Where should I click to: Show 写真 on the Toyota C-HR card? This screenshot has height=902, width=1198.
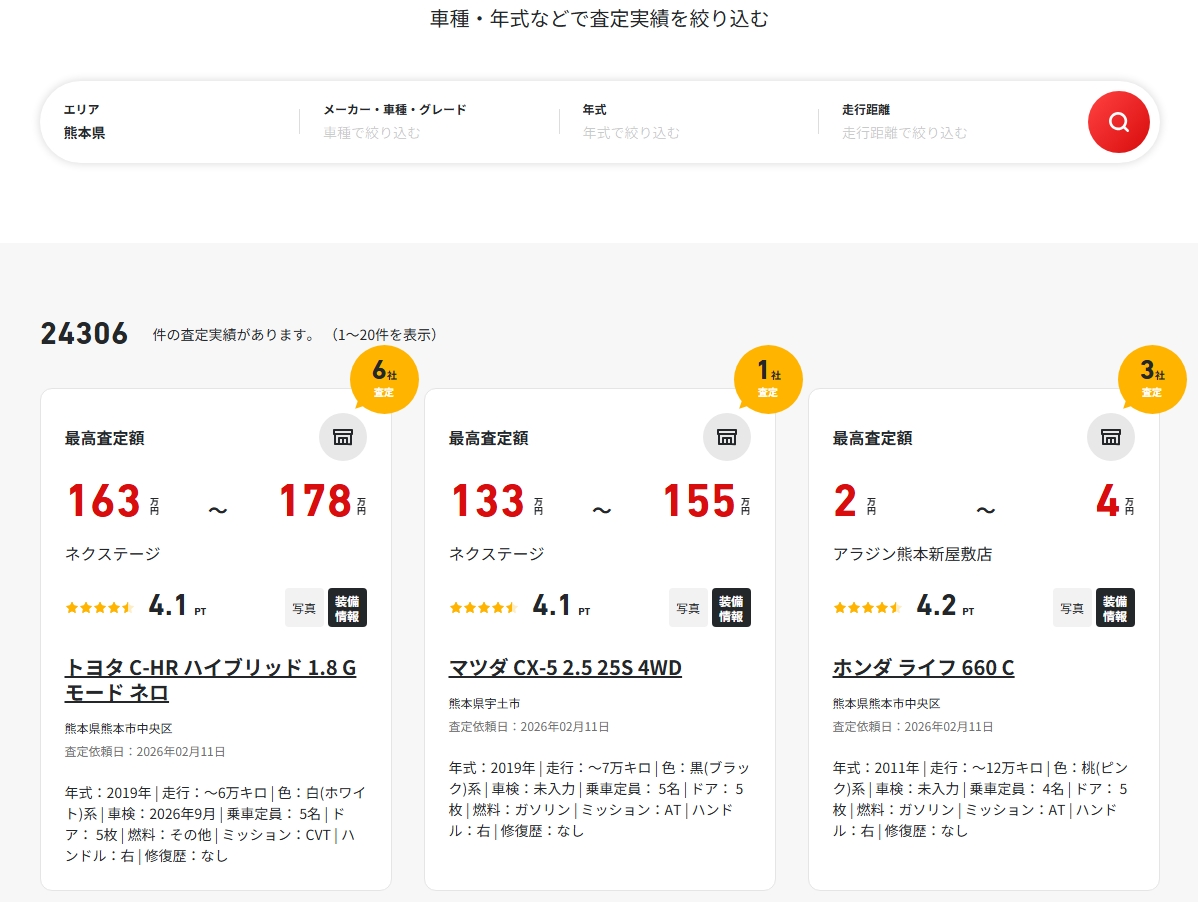coord(304,608)
